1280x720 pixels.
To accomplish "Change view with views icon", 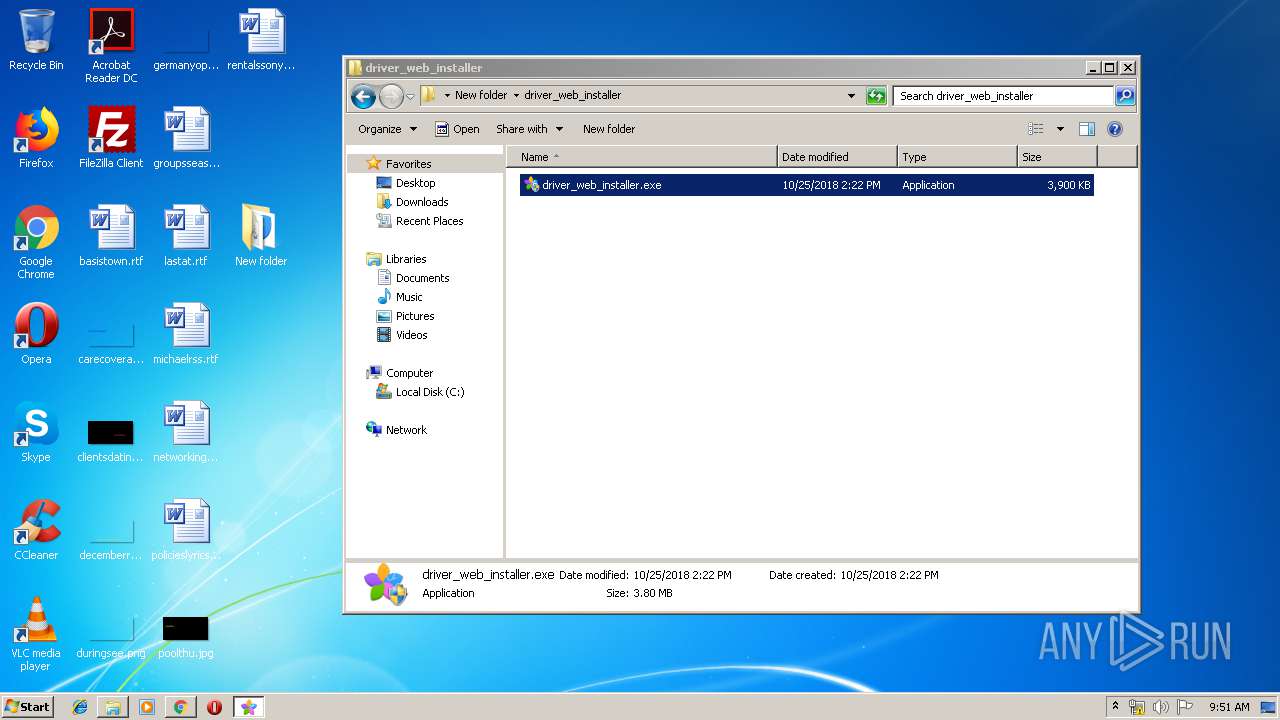I will (x=1036, y=129).
